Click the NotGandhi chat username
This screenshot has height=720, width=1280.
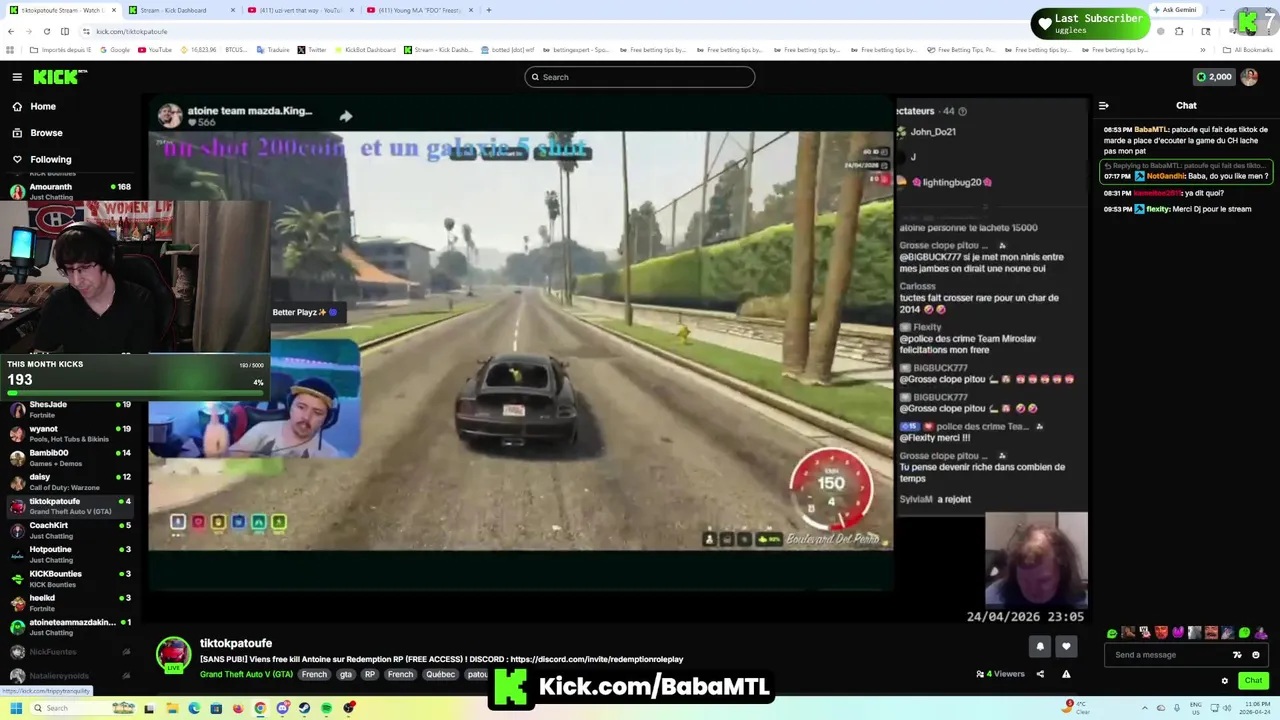pyautogui.click(x=1165, y=176)
